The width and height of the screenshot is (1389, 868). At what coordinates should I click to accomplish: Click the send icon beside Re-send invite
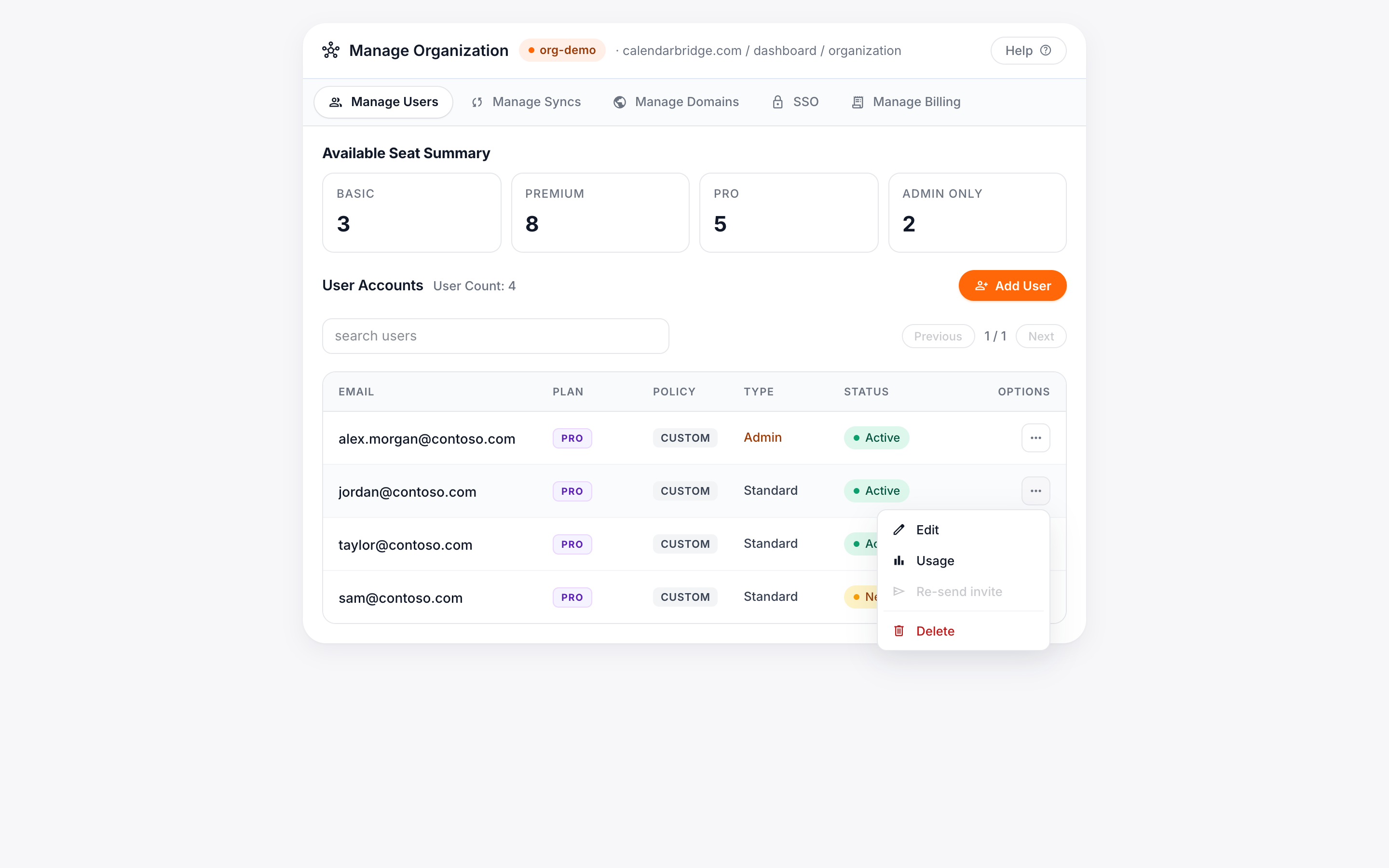(x=899, y=591)
